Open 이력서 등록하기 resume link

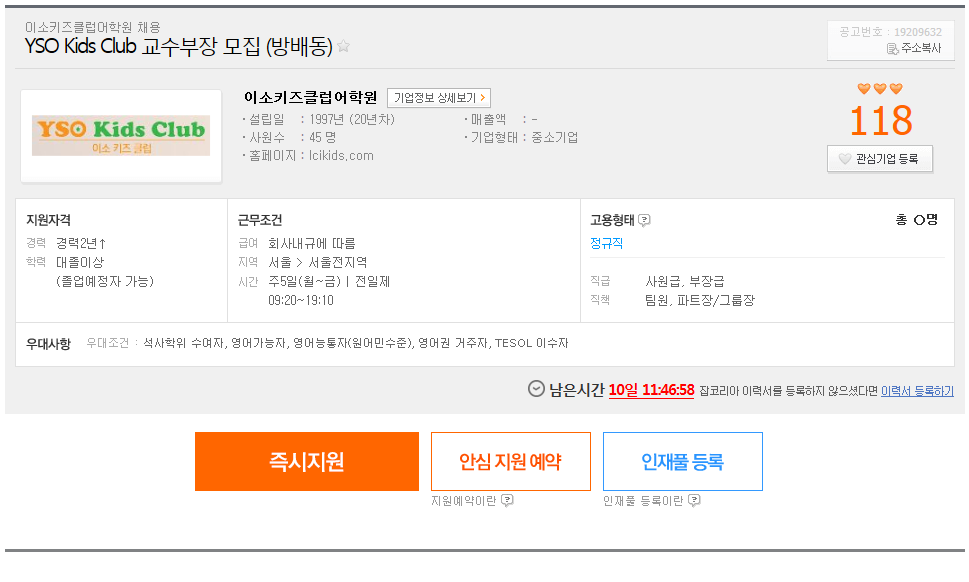pos(917,391)
